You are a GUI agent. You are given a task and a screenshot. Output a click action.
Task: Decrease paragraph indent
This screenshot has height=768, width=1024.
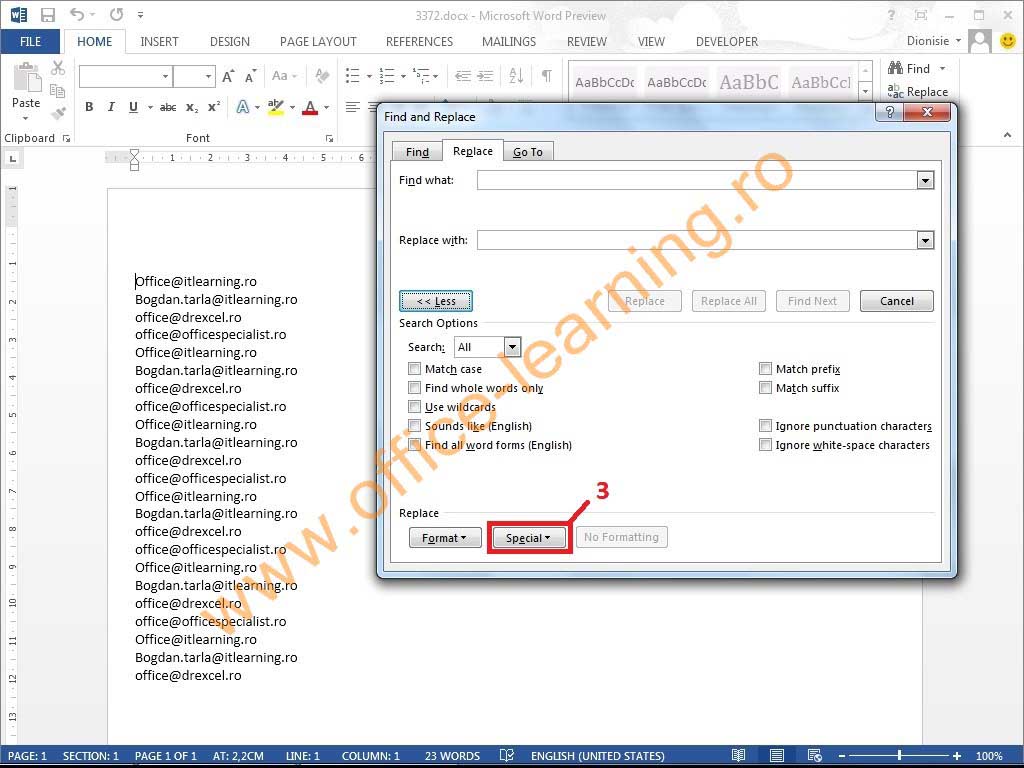pyautogui.click(x=463, y=76)
